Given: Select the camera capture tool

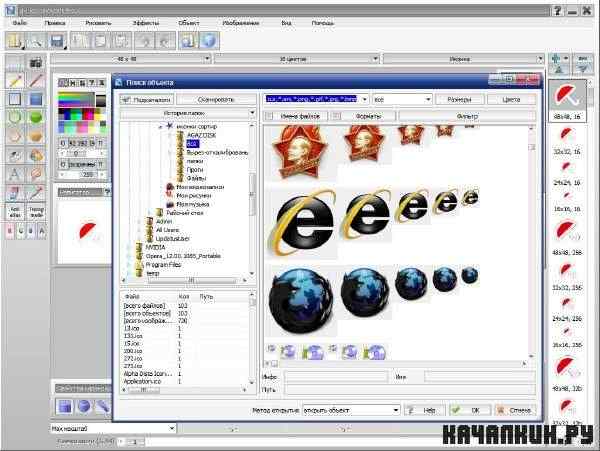Looking at the screenshot, I should point(36,63).
